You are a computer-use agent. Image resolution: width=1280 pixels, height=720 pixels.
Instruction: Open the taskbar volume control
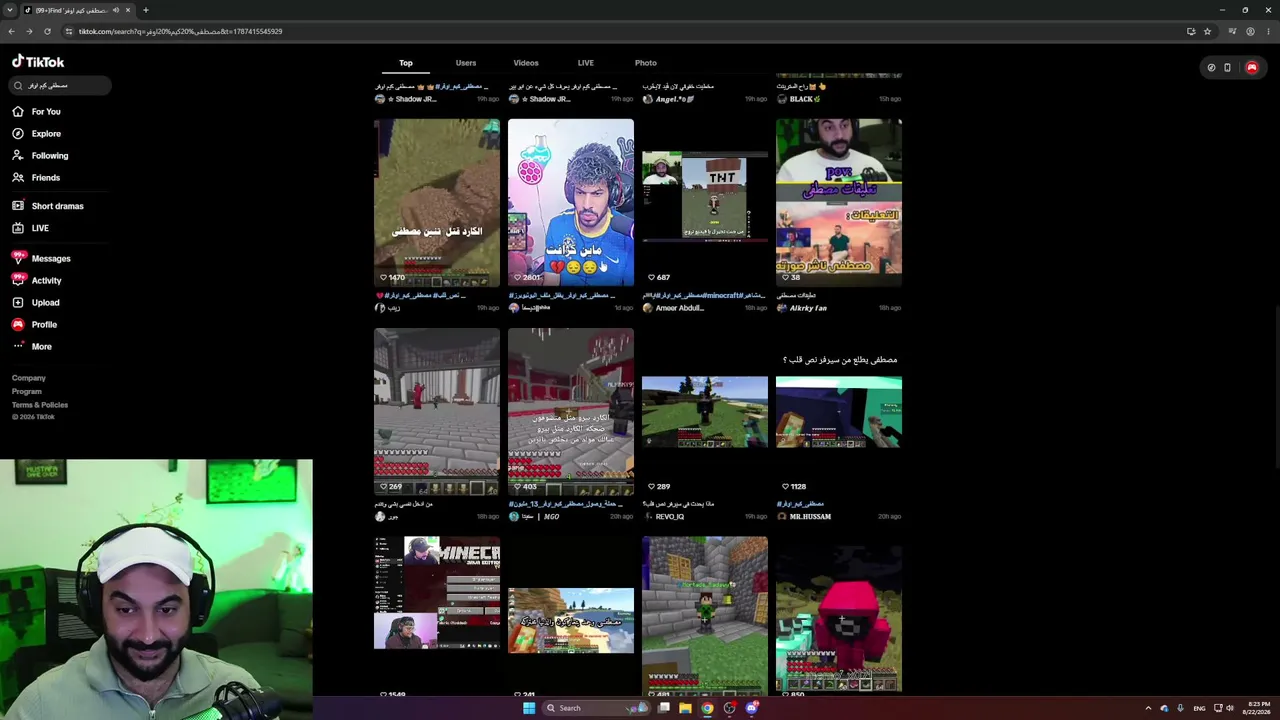click(1230, 708)
